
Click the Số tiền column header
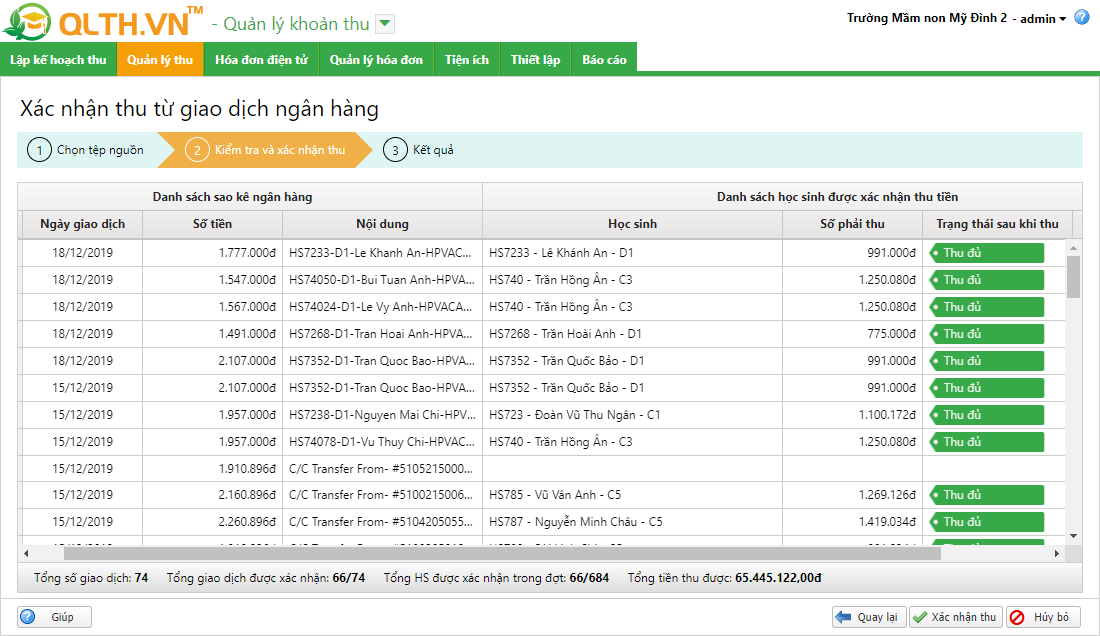212,224
